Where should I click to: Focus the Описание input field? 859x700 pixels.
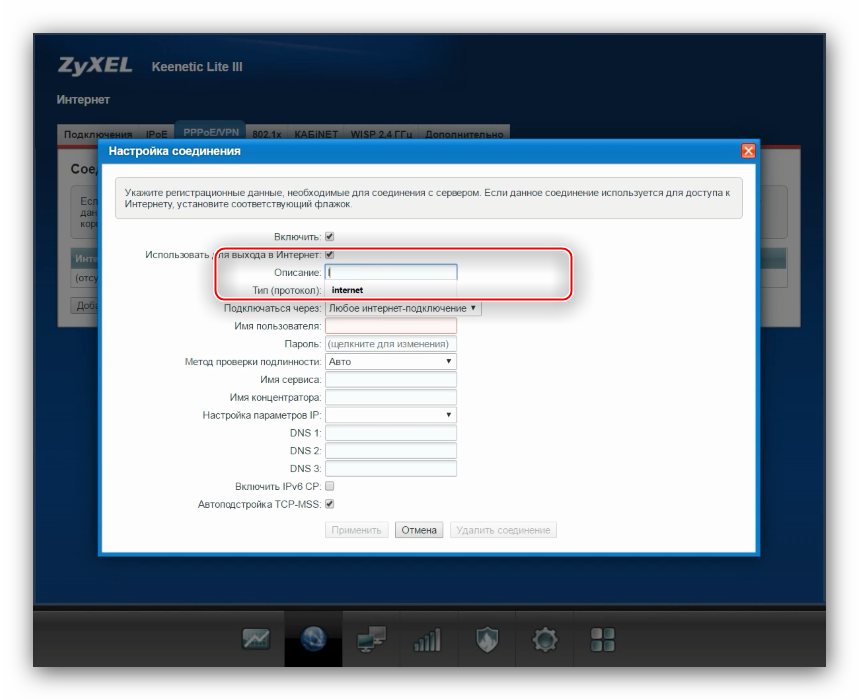click(x=391, y=272)
